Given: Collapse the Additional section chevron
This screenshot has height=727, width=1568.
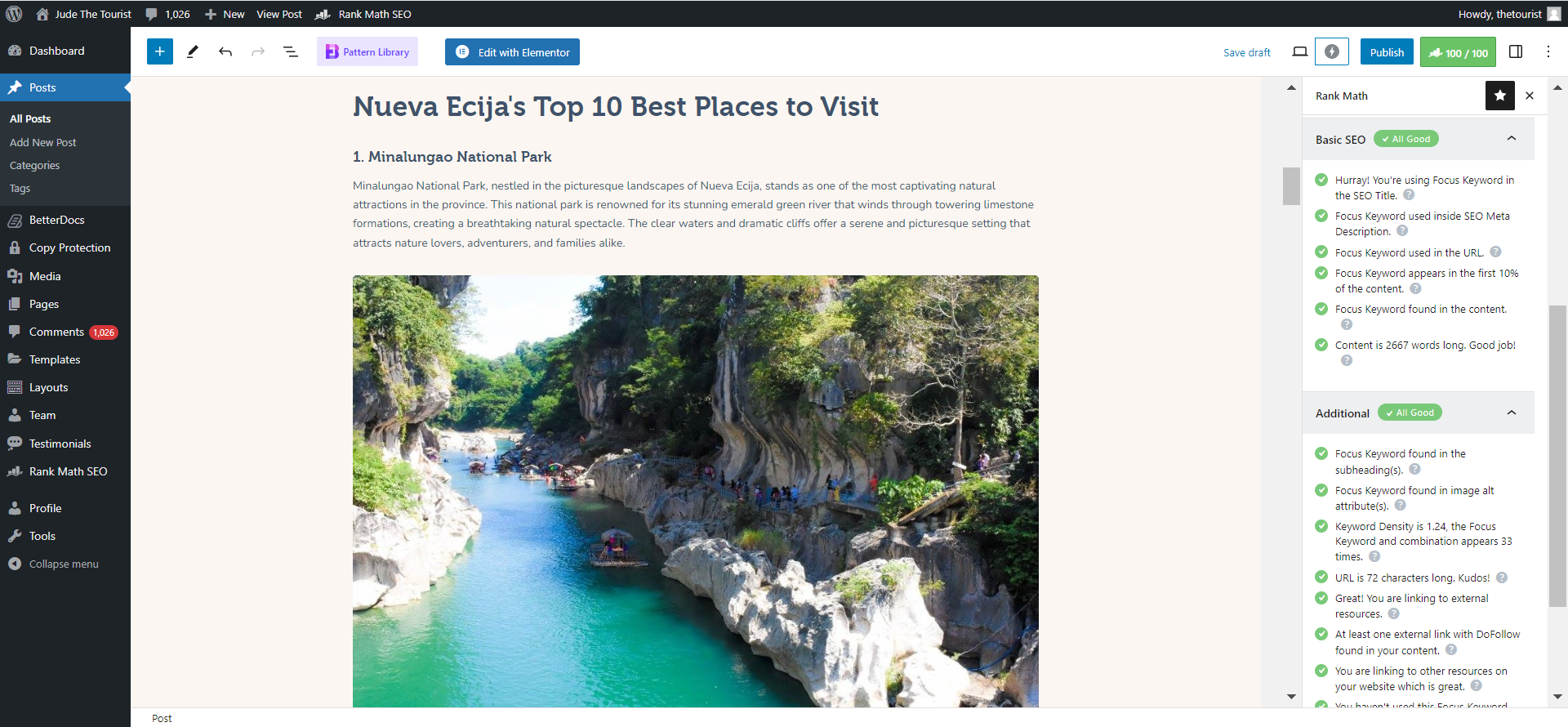Looking at the screenshot, I should [1512, 413].
